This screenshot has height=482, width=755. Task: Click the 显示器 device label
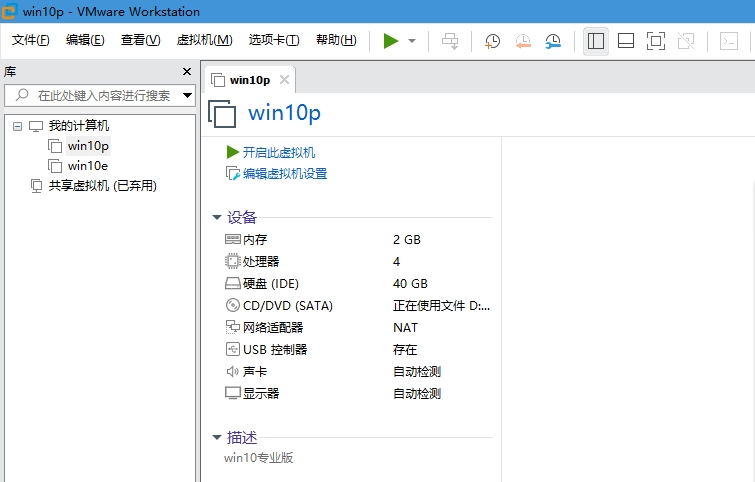pyautogui.click(x=261, y=394)
